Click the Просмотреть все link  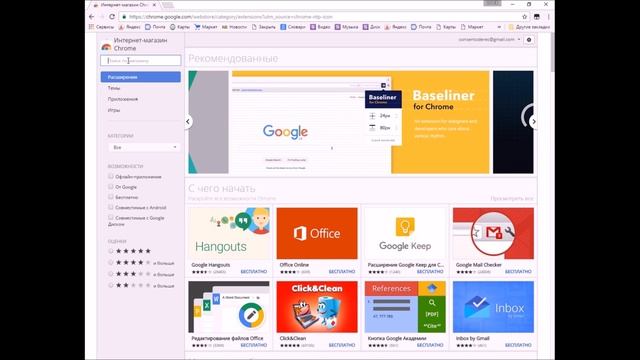[512, 198]
